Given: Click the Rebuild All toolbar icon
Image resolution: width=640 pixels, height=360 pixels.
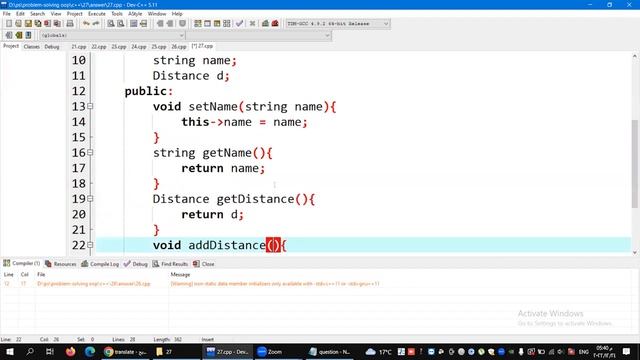Looking at the screenshot, I should (227, 24).
